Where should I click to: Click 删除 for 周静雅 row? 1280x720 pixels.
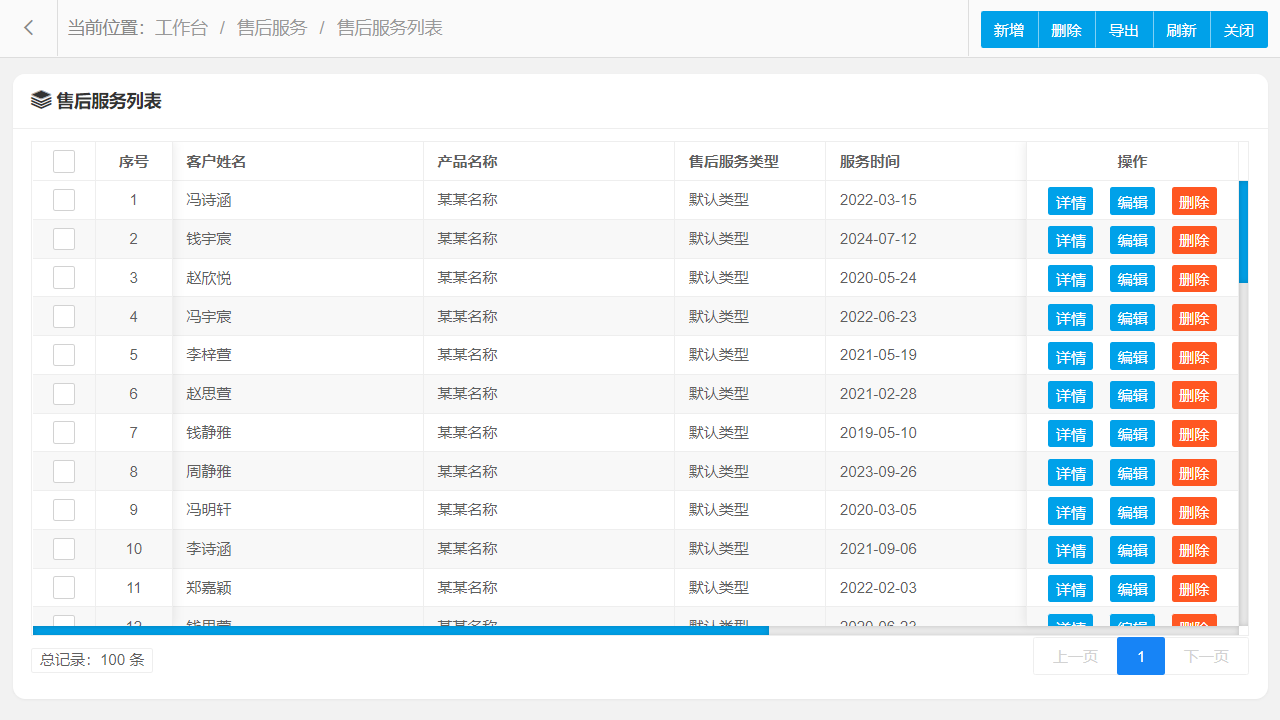[1194, 473]
